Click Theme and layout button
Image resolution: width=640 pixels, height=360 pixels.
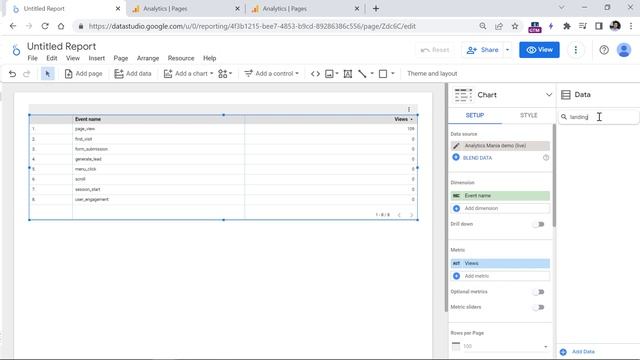[x=432, y=74]
